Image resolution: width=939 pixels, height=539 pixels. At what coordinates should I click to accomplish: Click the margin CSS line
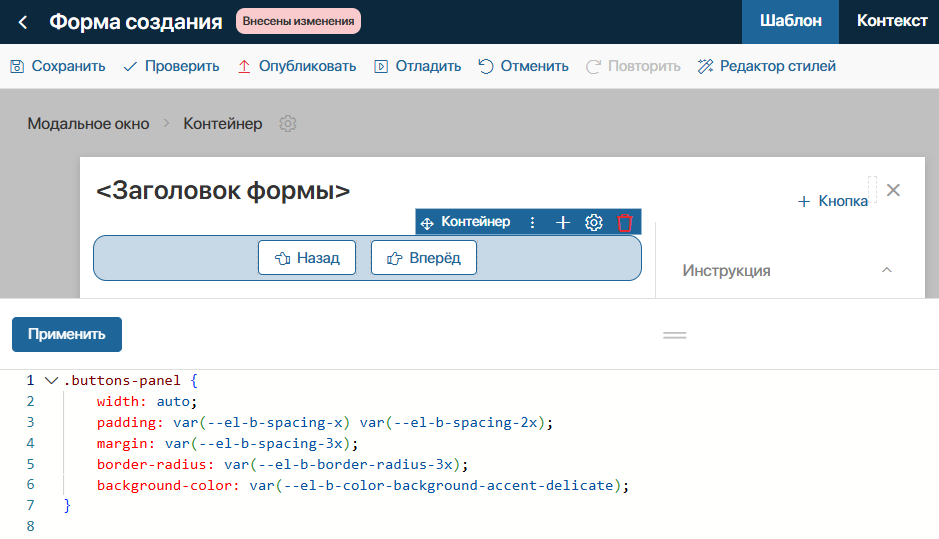pyautogui.click(x=228, y=443)
